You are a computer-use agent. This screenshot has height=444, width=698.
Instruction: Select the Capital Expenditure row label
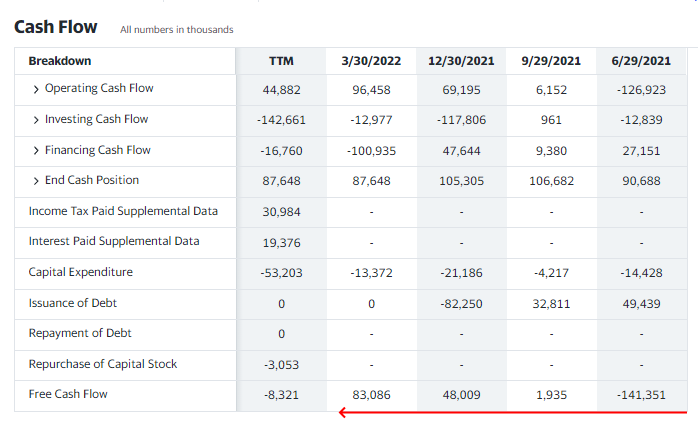(80, 272)
